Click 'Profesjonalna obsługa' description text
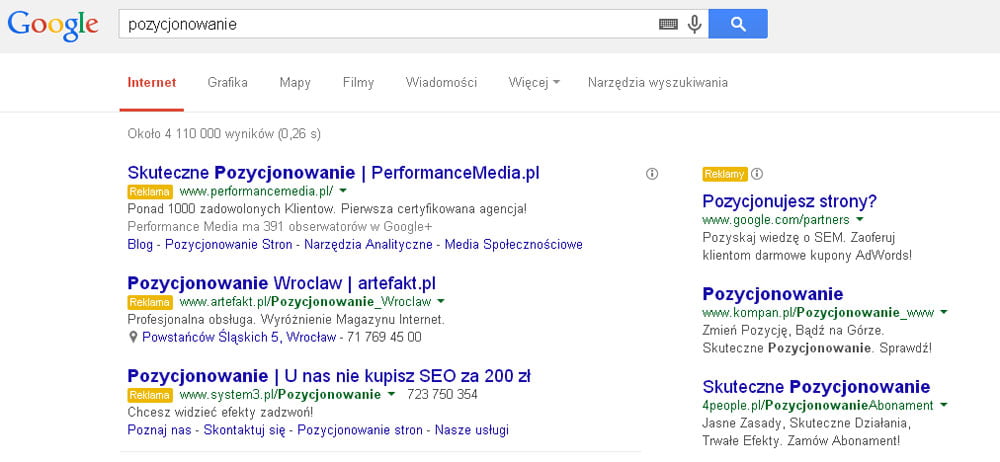The width and height of the screenshot is (1000, 462). (286, 319)
